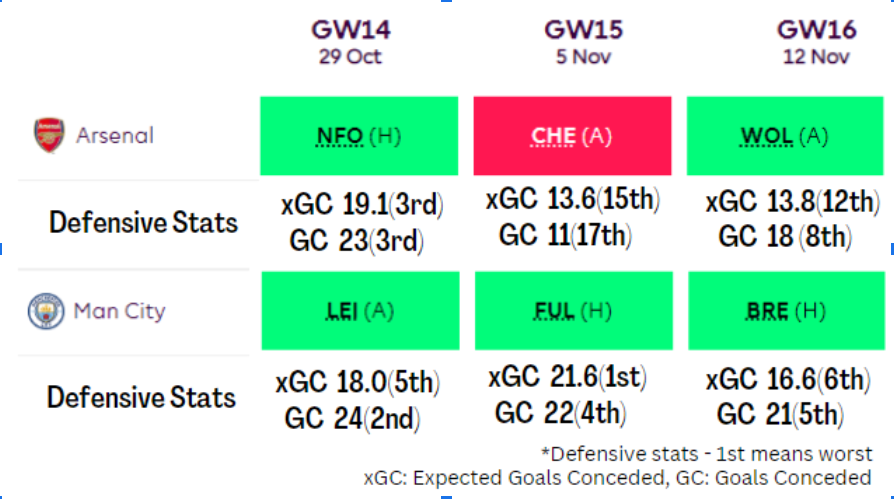The height and width of the screenshot is (499, 894).
Task: Select the Arsenal team name
Action: point(114,135)
